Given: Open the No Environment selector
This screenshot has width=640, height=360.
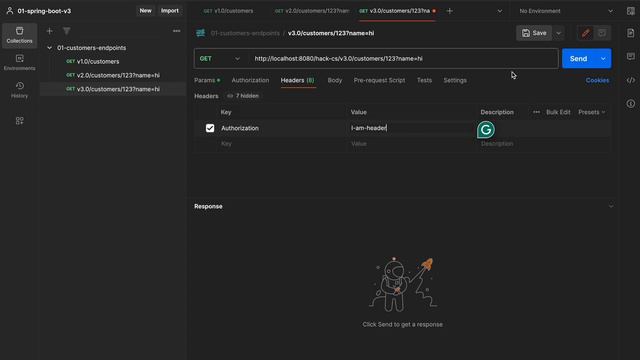Looking at the screenshot, I should [x=565, y=11].
